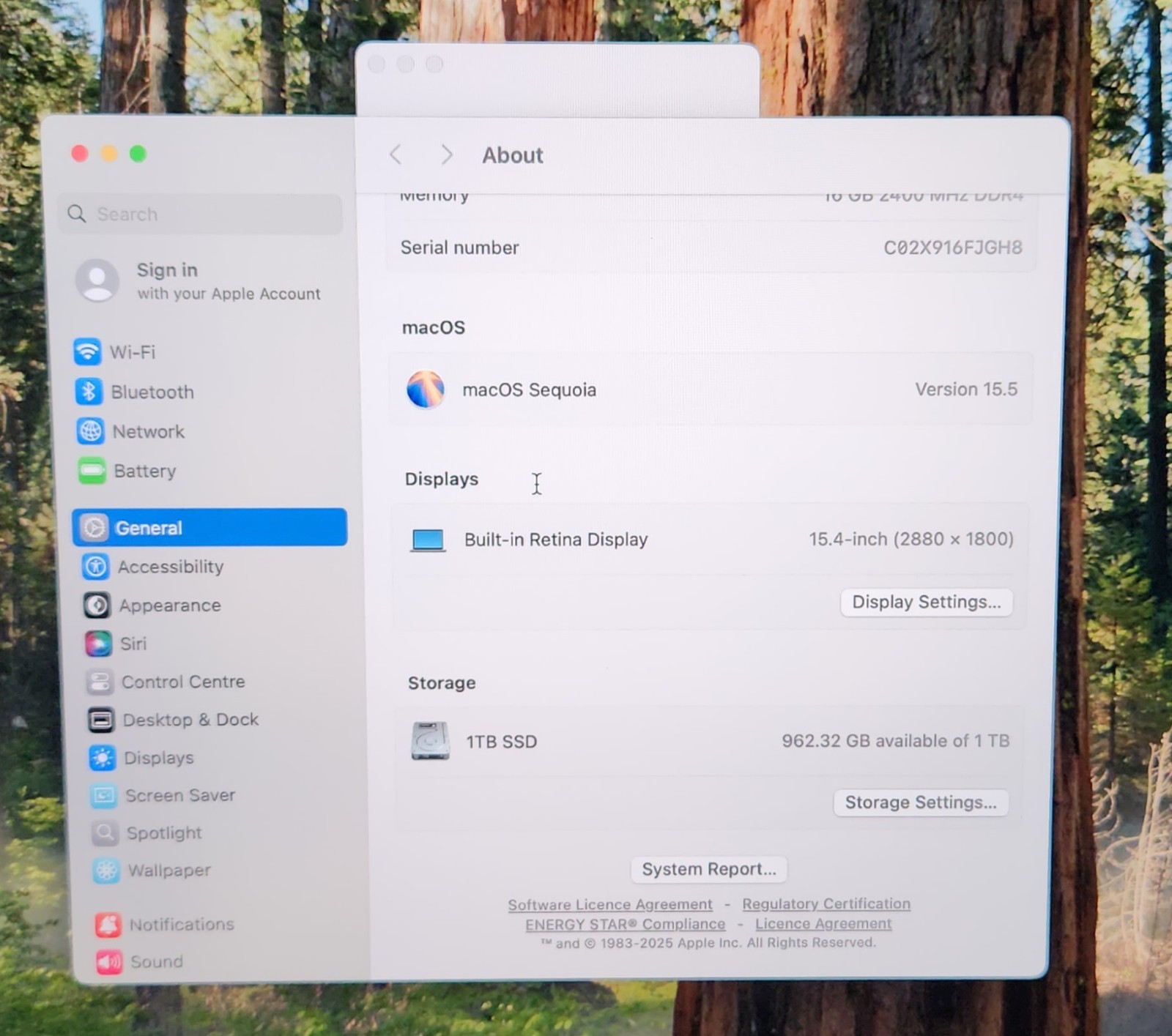This screenshot has width=1172, height=1036.
Task: Click the Serial number label
Action: [x=459, y=247]
